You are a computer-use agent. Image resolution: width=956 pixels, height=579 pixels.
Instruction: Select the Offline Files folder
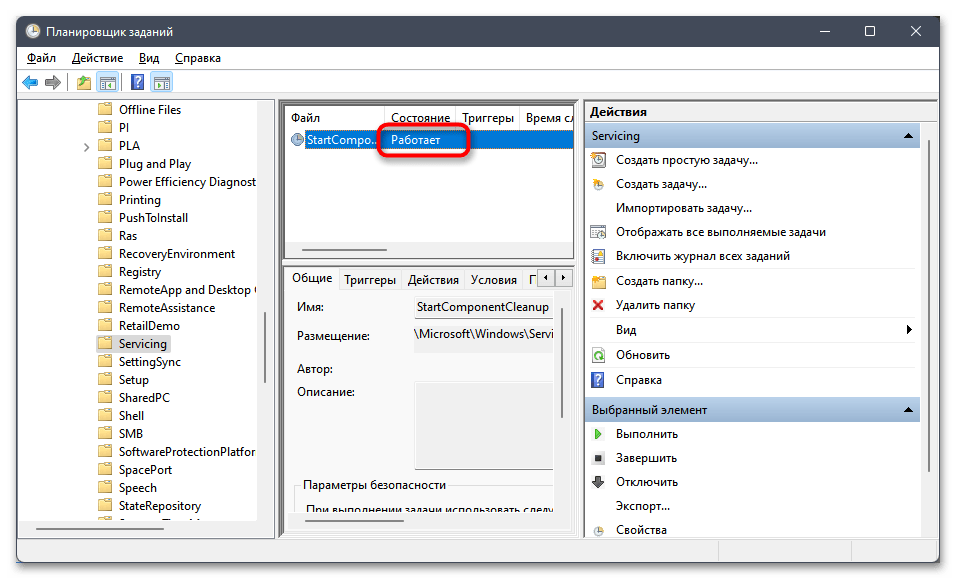coord(149,110)
